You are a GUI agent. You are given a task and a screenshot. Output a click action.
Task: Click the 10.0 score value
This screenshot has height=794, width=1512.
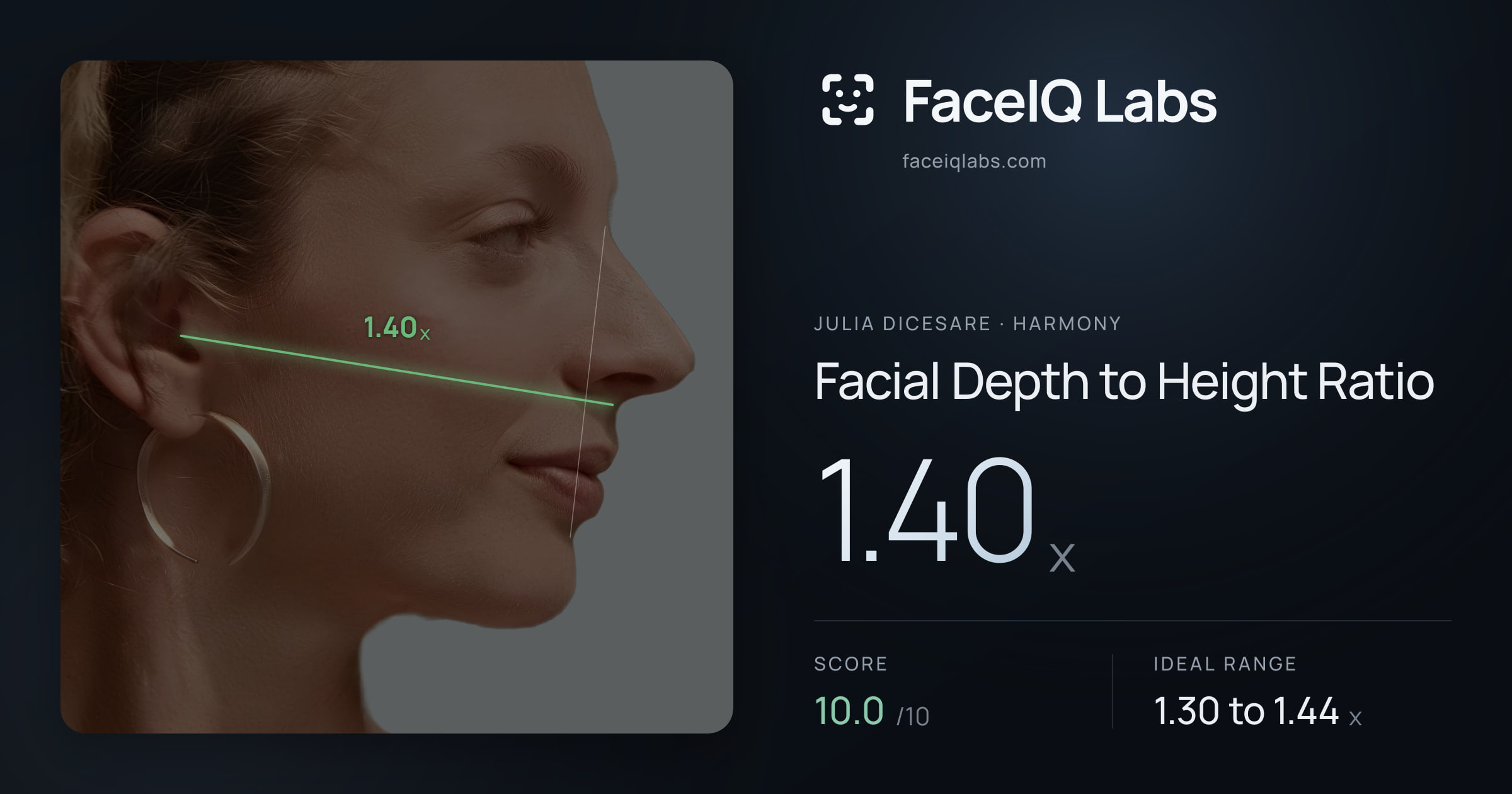coord(849,711)
